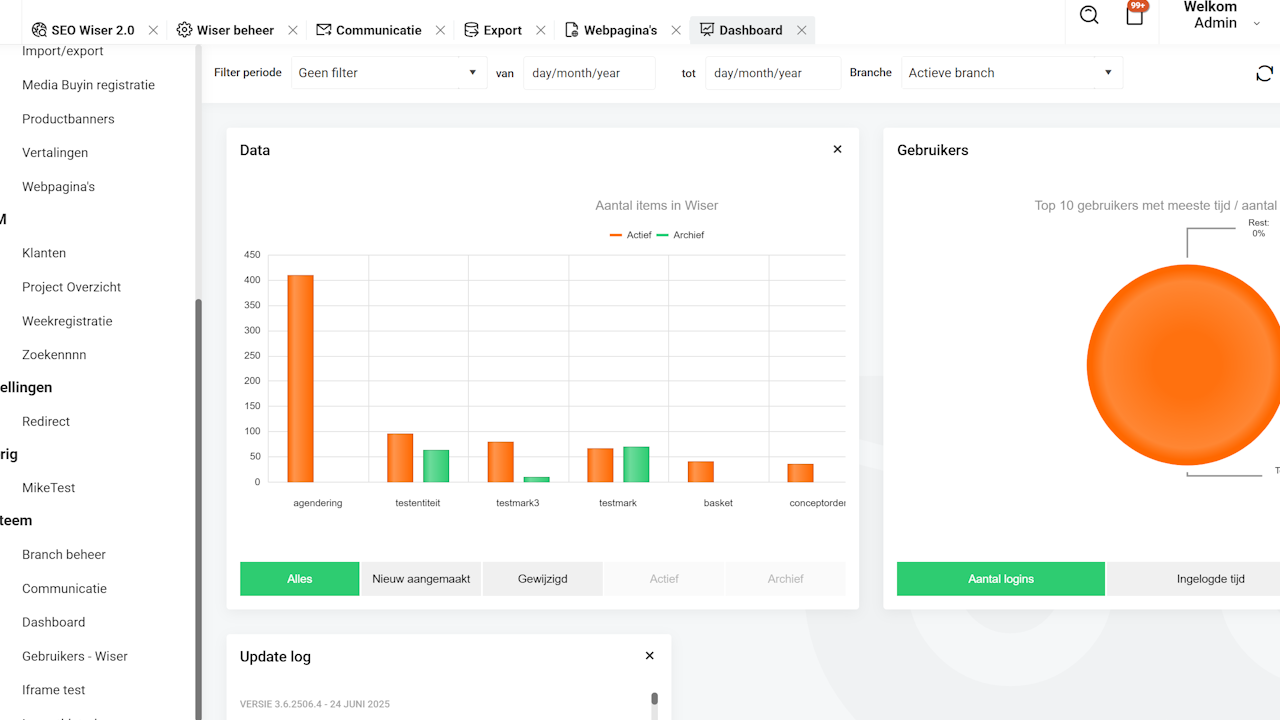Viewport: 1280px width, 720px height.
Task: Close the Data widget panel
Action: pyautogui.click(x=837, y=150)
